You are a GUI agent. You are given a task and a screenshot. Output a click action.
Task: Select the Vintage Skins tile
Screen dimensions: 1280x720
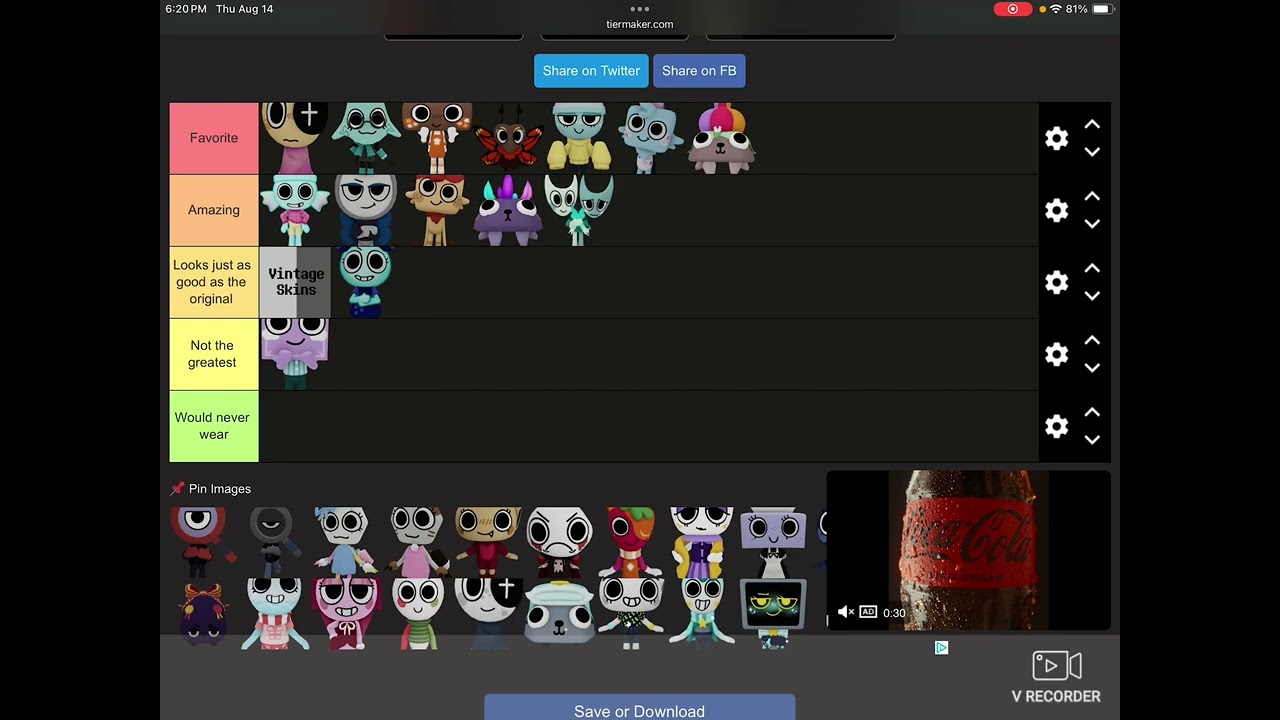click(295, 282)
